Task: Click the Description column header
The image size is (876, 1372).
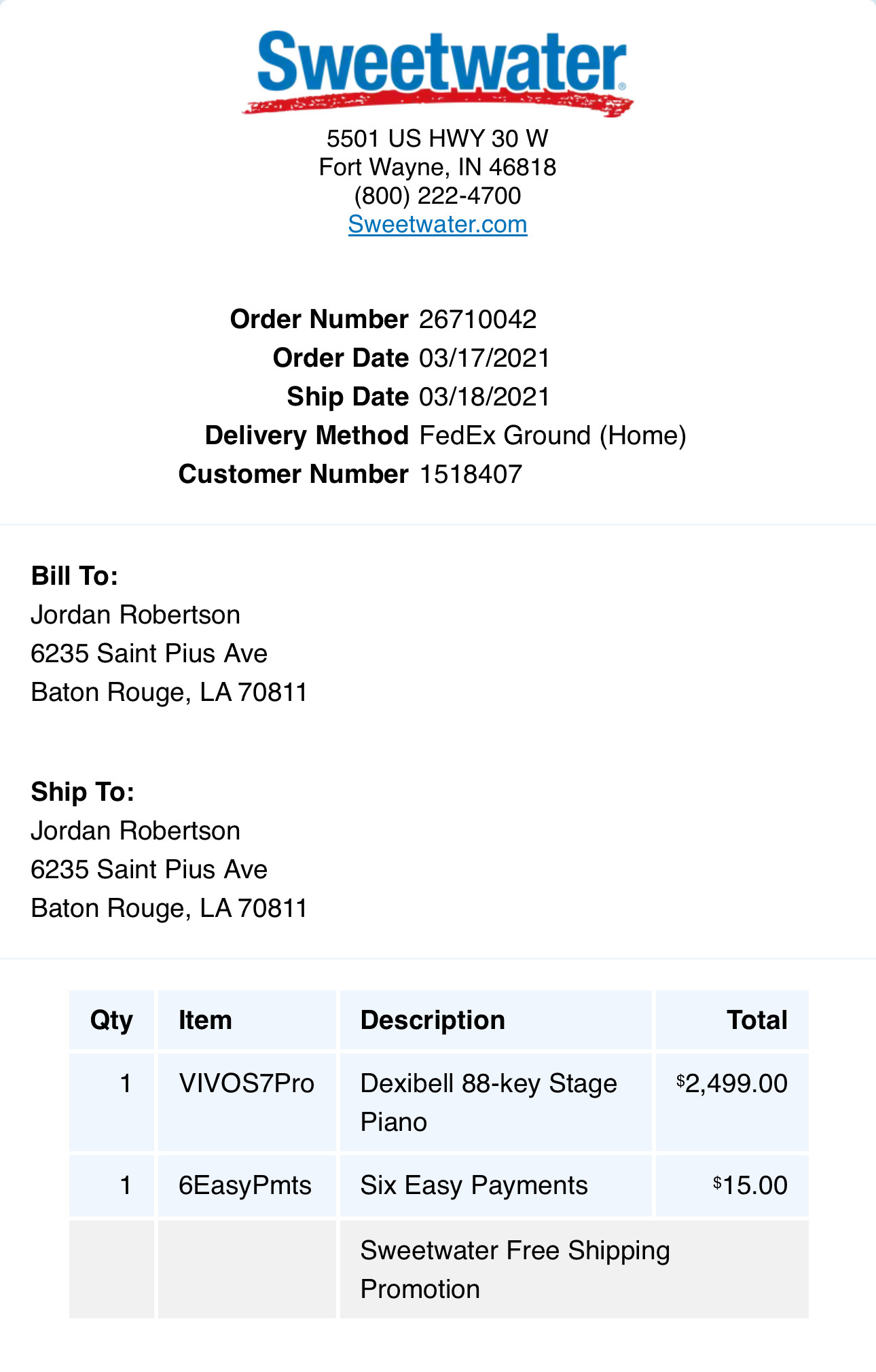Action: (433, 1020)
